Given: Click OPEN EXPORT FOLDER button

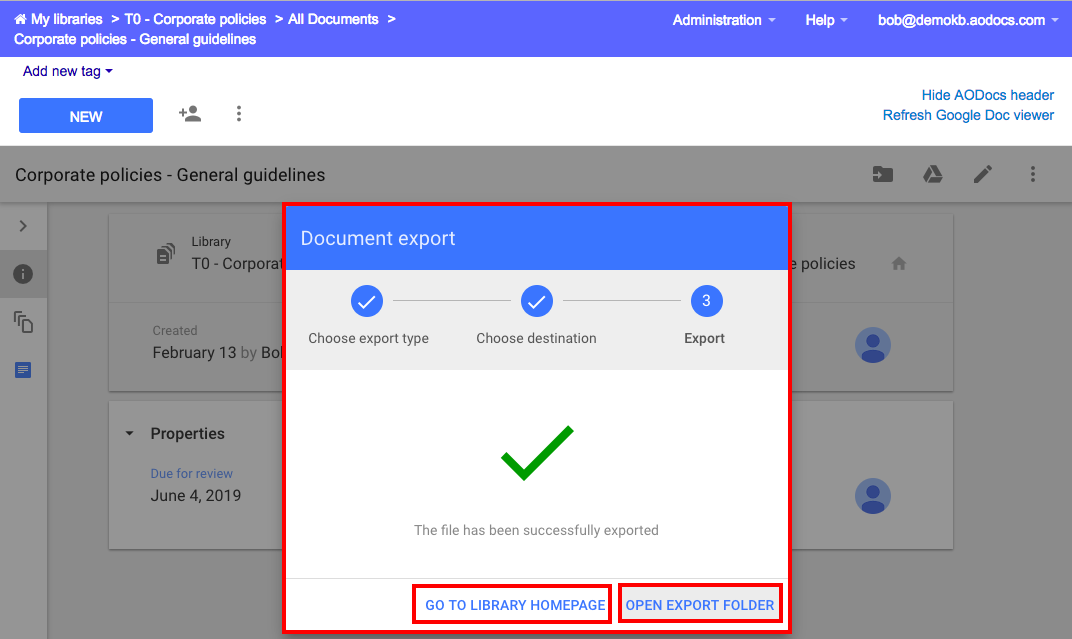Looking at the screenshot, I should (x=700, y=605).
